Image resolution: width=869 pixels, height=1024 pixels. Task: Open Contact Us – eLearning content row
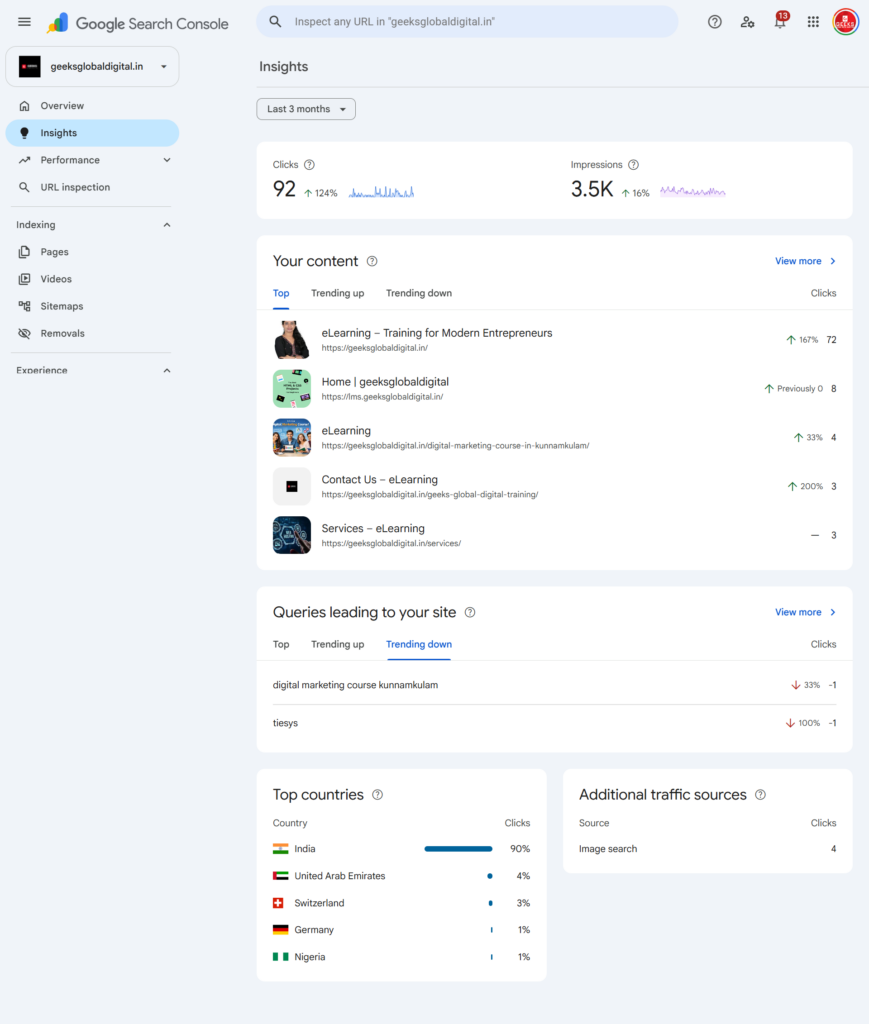(554, 487)
